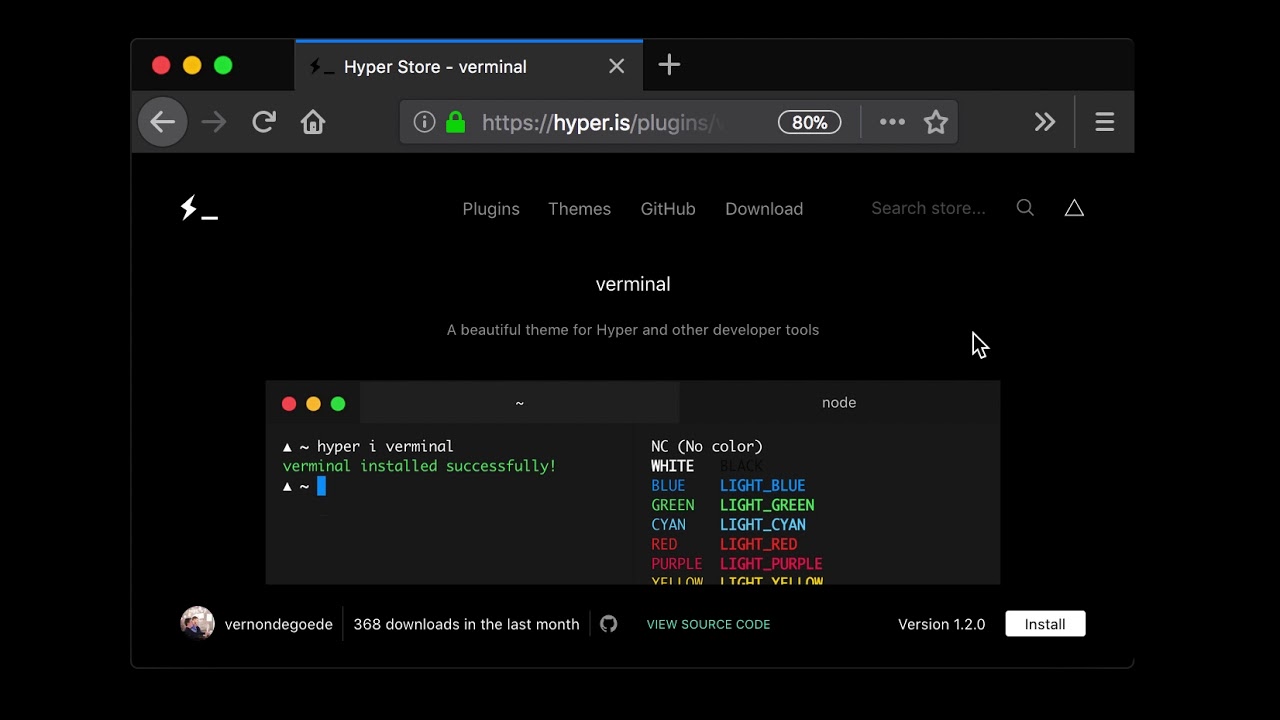Viewport: 1280px width, 720px height.
Task: Click the magnifier search icon
Action: (x=1025, y=208)
